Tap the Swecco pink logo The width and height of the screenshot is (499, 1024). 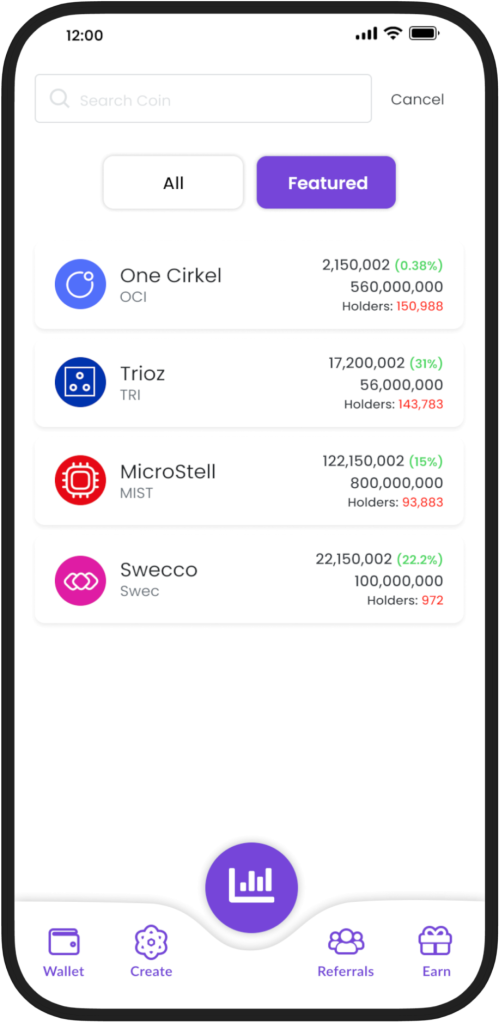[80, 581]
